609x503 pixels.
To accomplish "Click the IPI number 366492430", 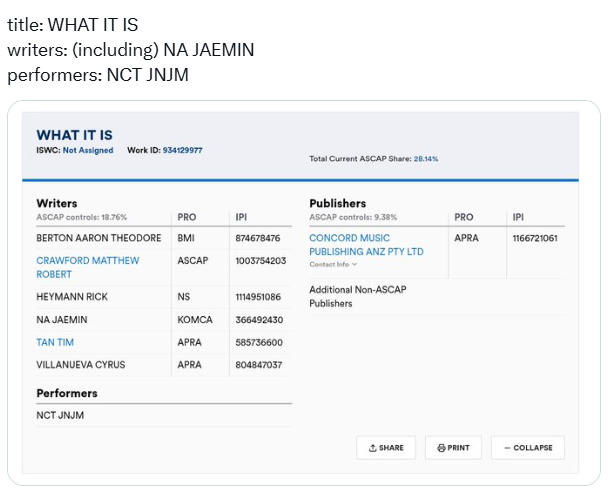I will point(259,320).
